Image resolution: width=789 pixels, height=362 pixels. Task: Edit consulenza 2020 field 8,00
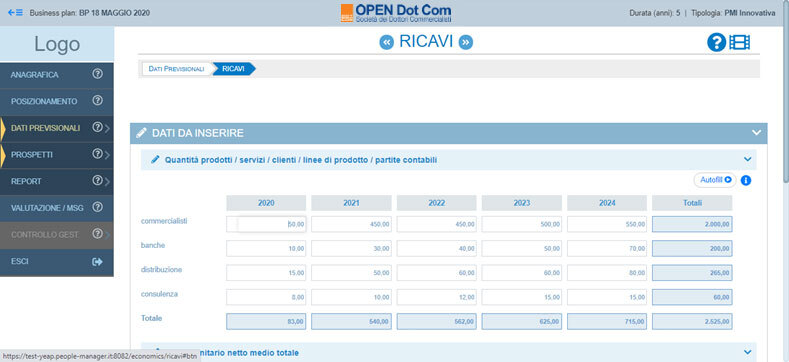266,297
